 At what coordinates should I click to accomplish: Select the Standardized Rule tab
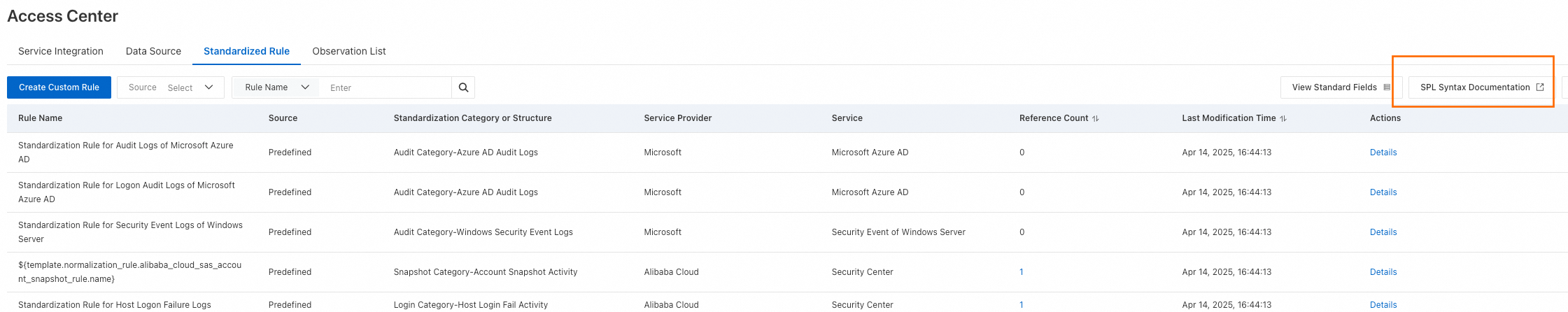click(x=246, y=51)
